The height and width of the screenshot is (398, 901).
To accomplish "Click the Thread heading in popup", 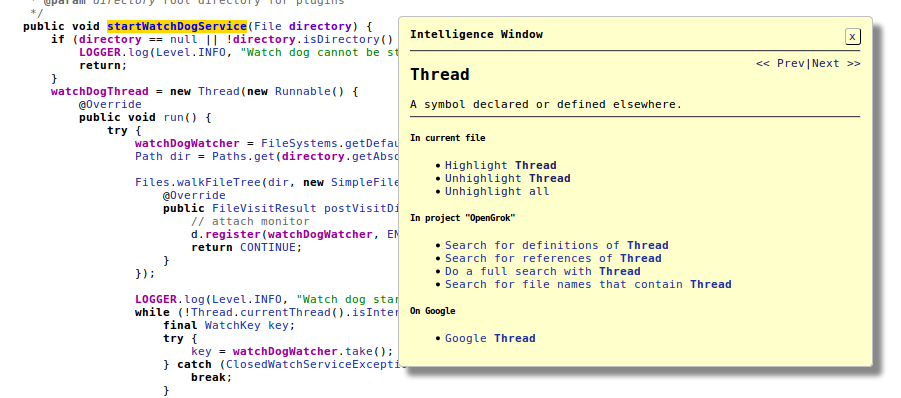I will click(440, 75).
